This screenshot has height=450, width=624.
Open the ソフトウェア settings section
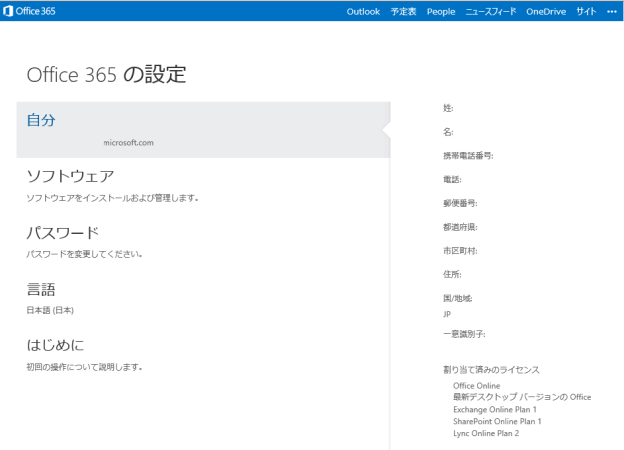pyautogui.click(x=70, y=176)
